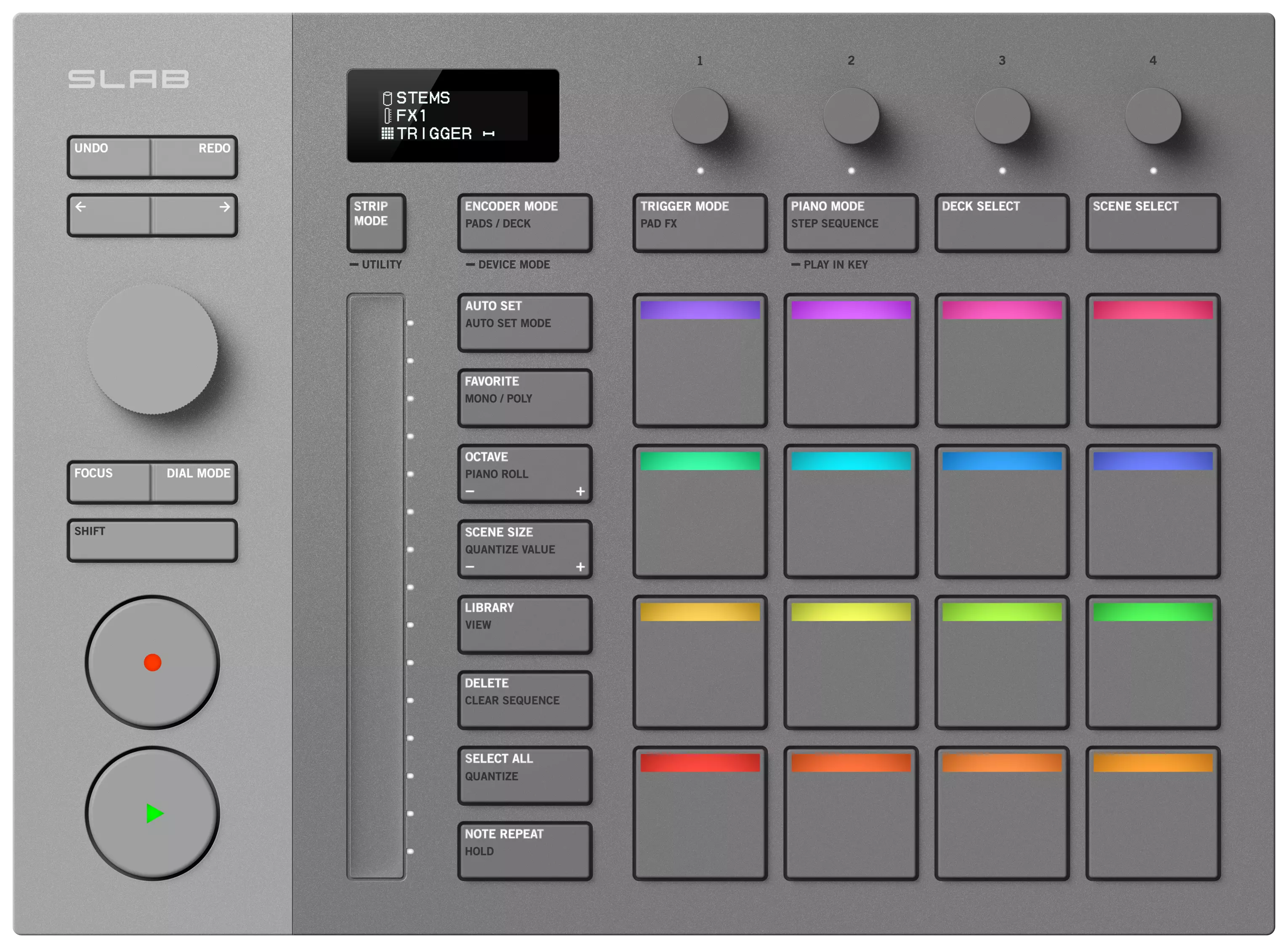Viewport: 1288px width, 948px height.
Task: Open DECK SELECT
Action: click(1002, 223)
